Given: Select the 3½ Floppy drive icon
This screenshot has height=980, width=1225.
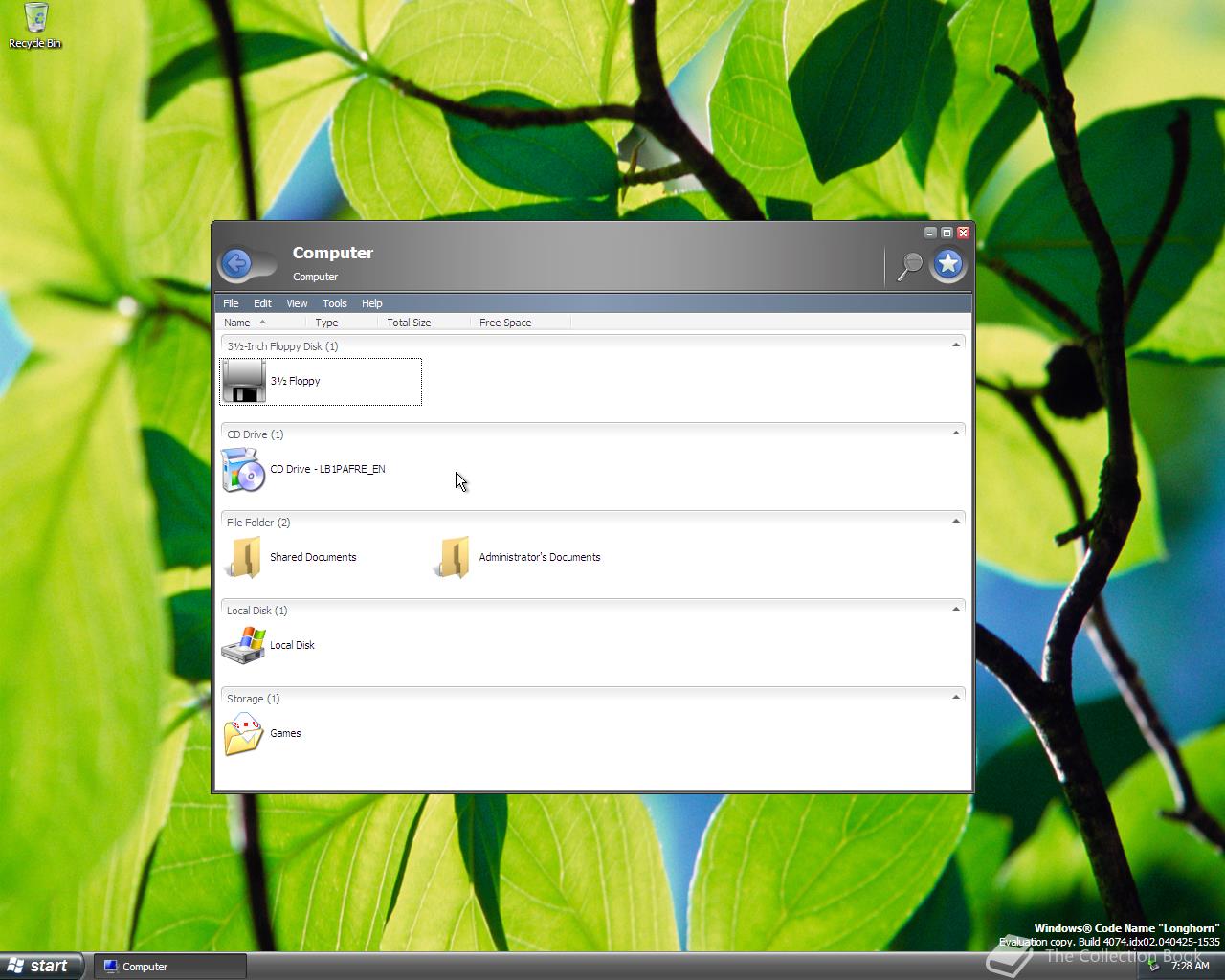Looking at the screenshot, I should tap(243, 381).
